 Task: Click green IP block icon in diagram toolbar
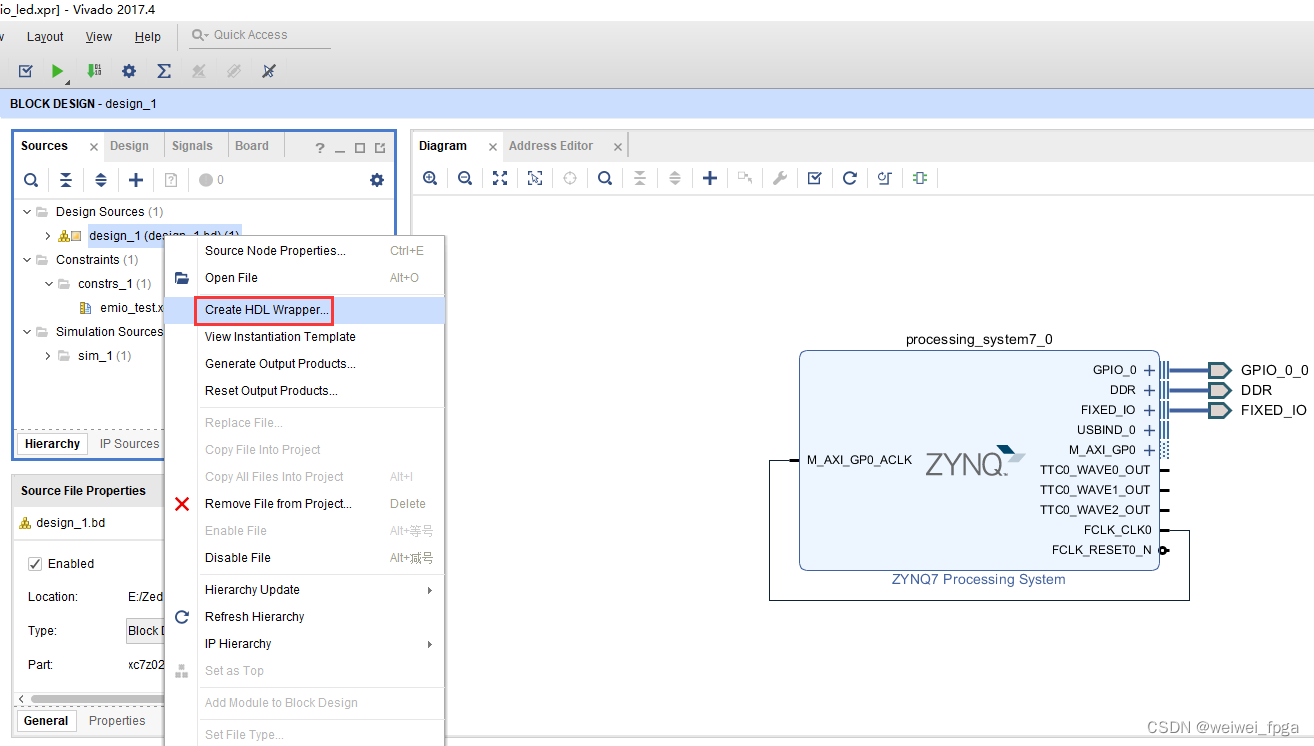(920, 178)
